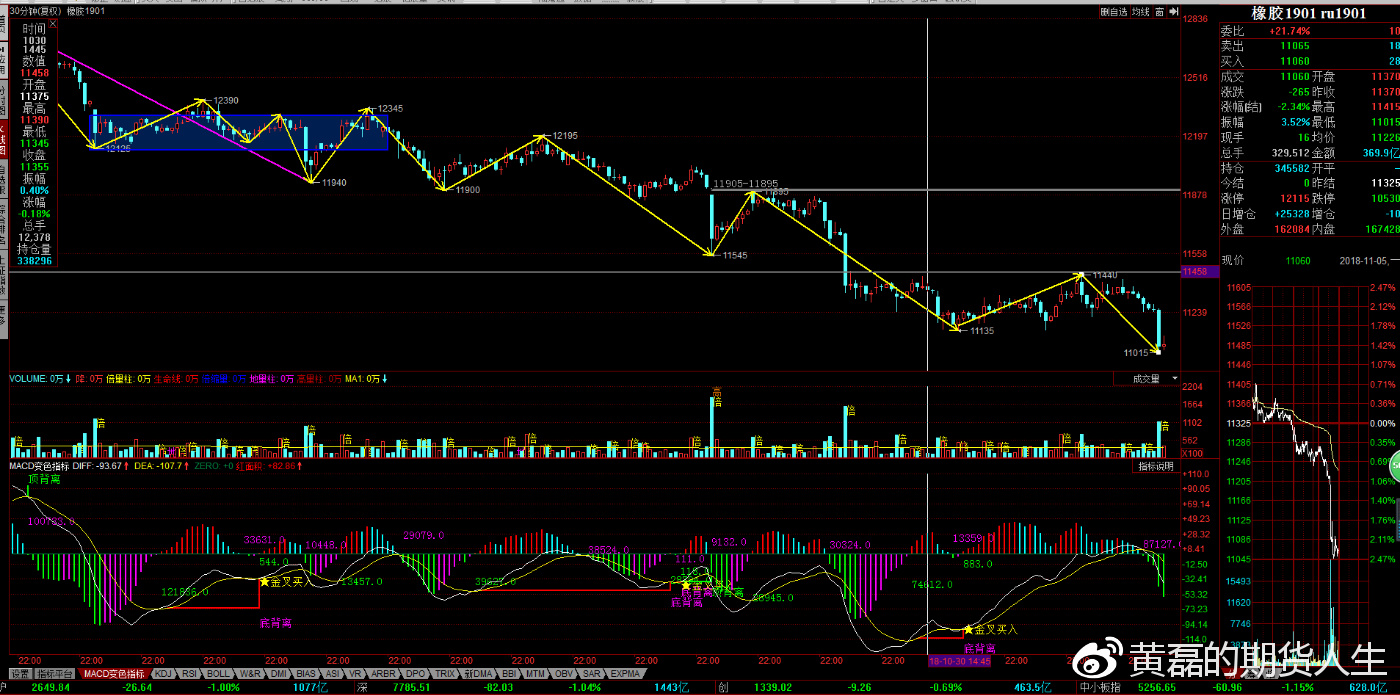Switch to the TRIX indicator tab
This screenshot has width=1400, height=695.
point(446,674)
